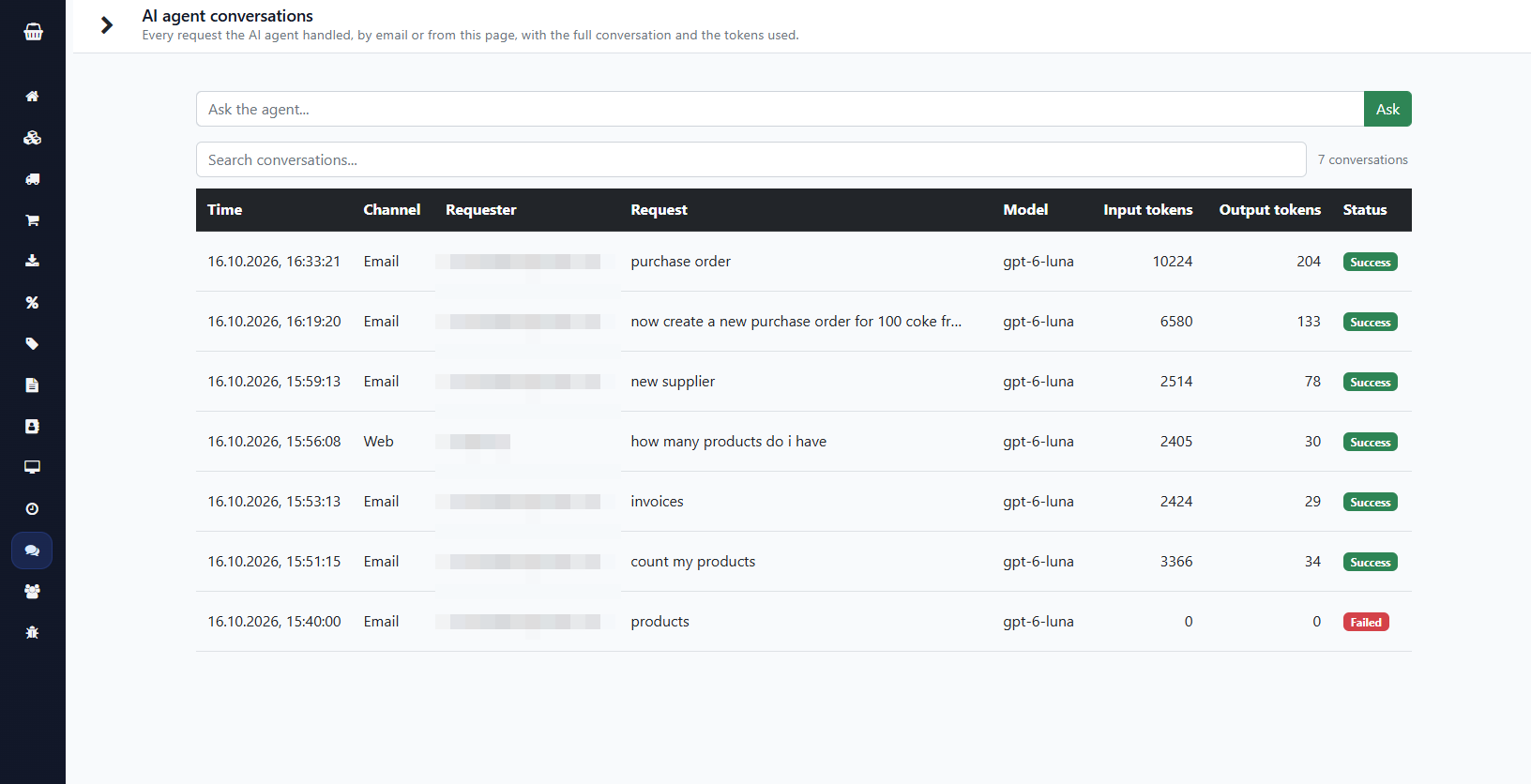Expand the sidebar with the chevron arrow
The width and height of the screenshot is (1531, 784).
click(x=107, y=25)
